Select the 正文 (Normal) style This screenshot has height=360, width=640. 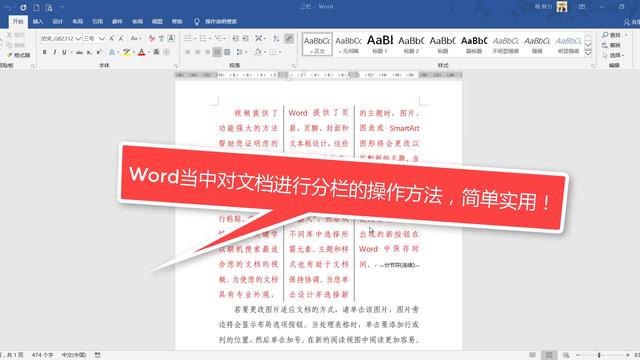pos(317,44)
